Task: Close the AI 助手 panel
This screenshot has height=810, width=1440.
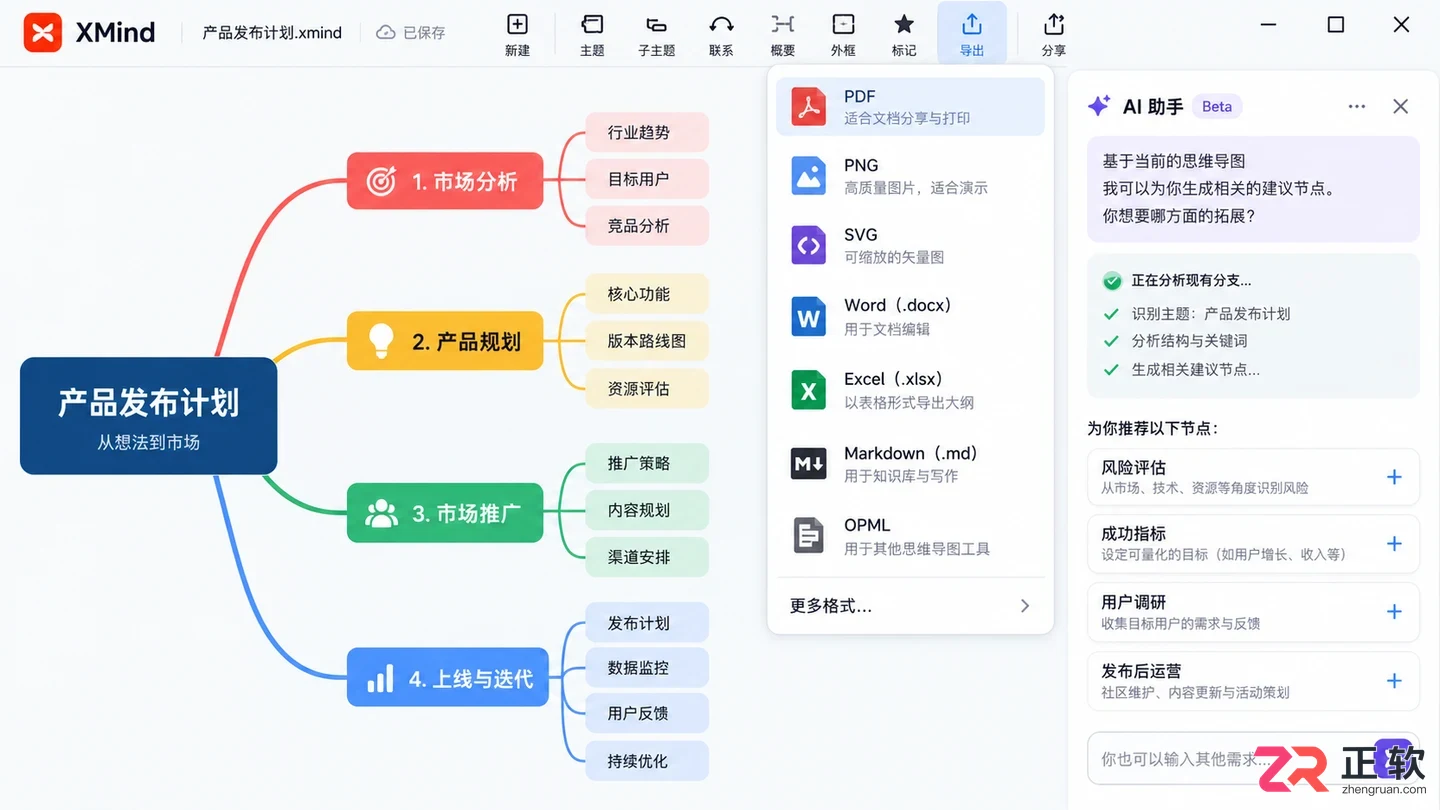Action: point(1401,107)
